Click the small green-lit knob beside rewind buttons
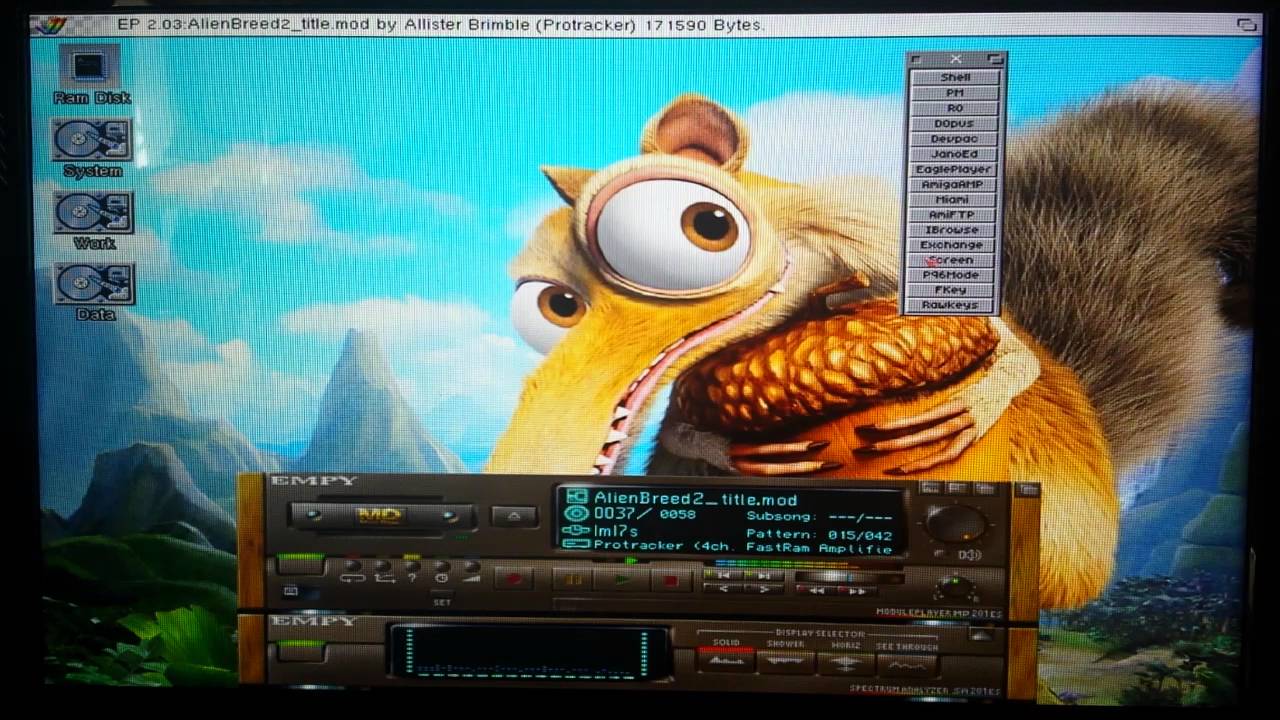 (957, 586)
